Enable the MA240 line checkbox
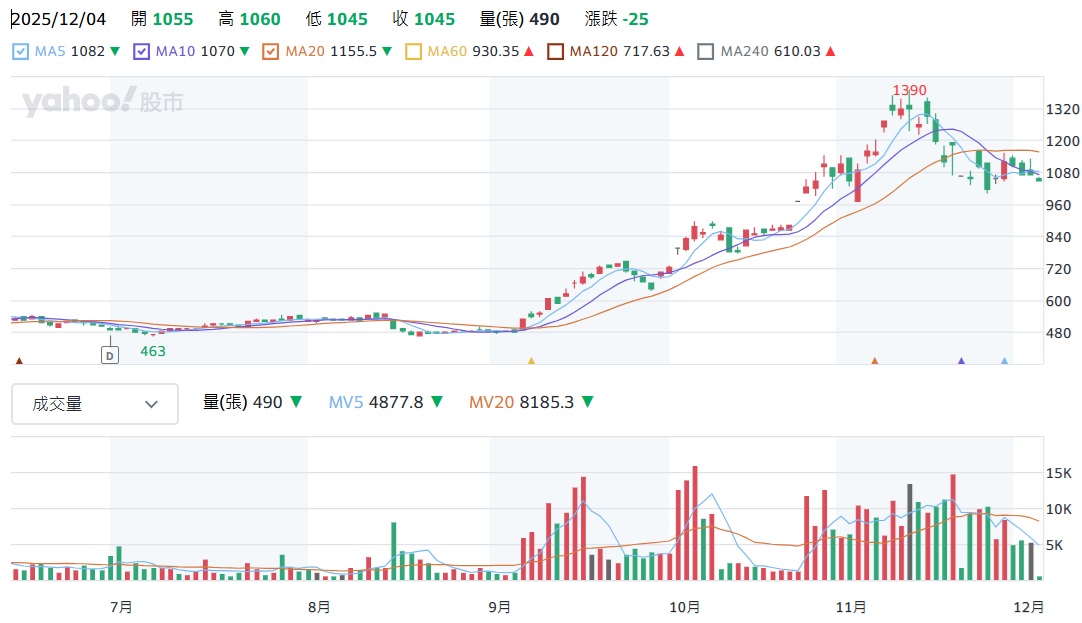Viewport: 1082px width, 623px height. coord(706,51)
